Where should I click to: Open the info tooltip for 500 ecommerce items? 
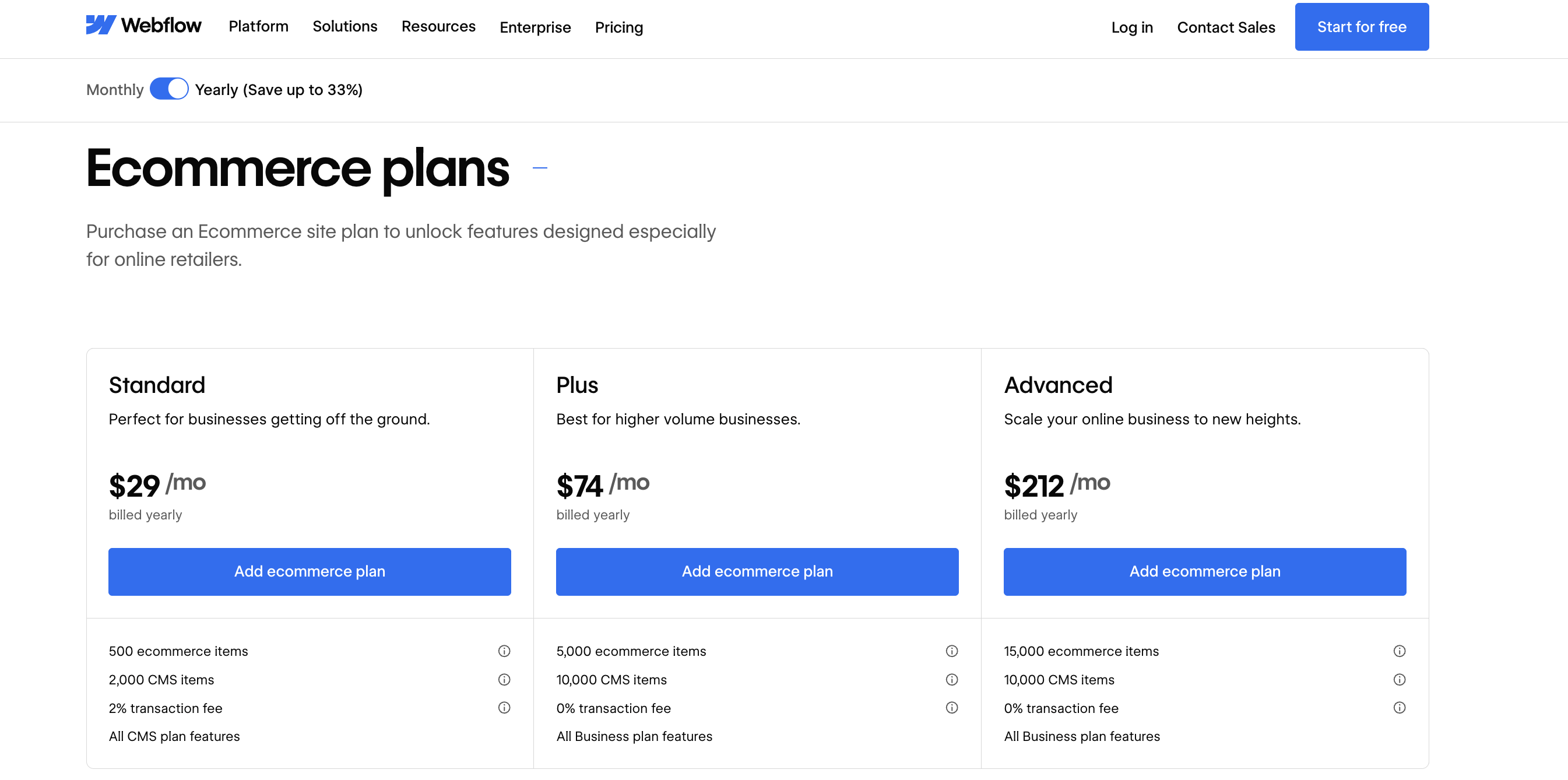pos(504,651)
